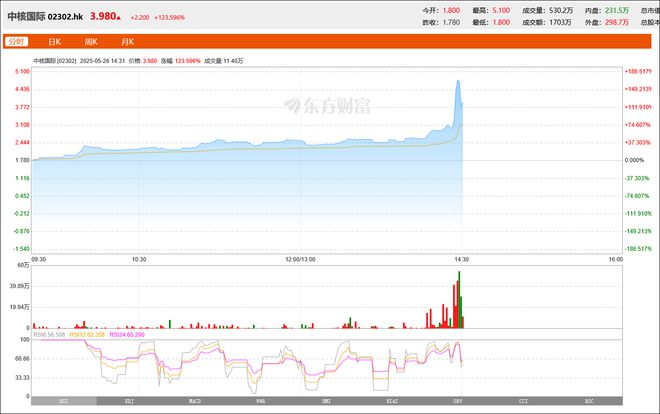
Task: Click the 2025-05-26 14:31 timestamp in chart info
Action: [102, 61]
